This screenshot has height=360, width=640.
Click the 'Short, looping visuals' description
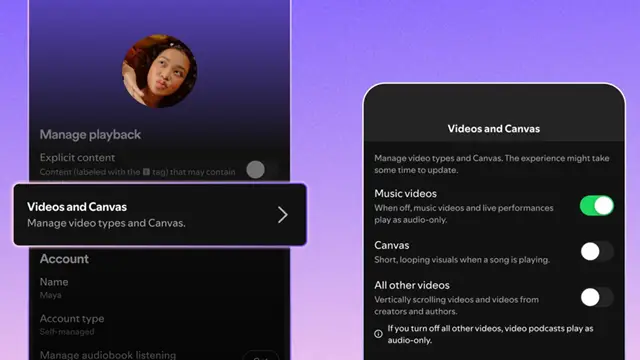(x=462, y=260)
